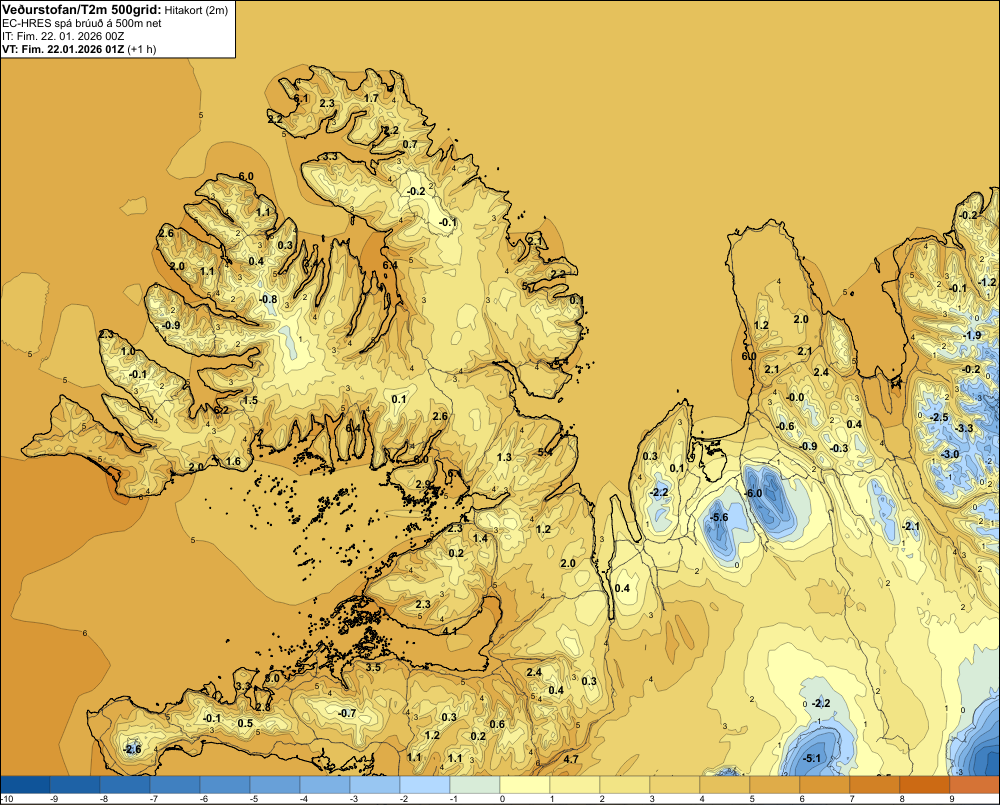Click the "4.1" temperature value

pos(450,631)
